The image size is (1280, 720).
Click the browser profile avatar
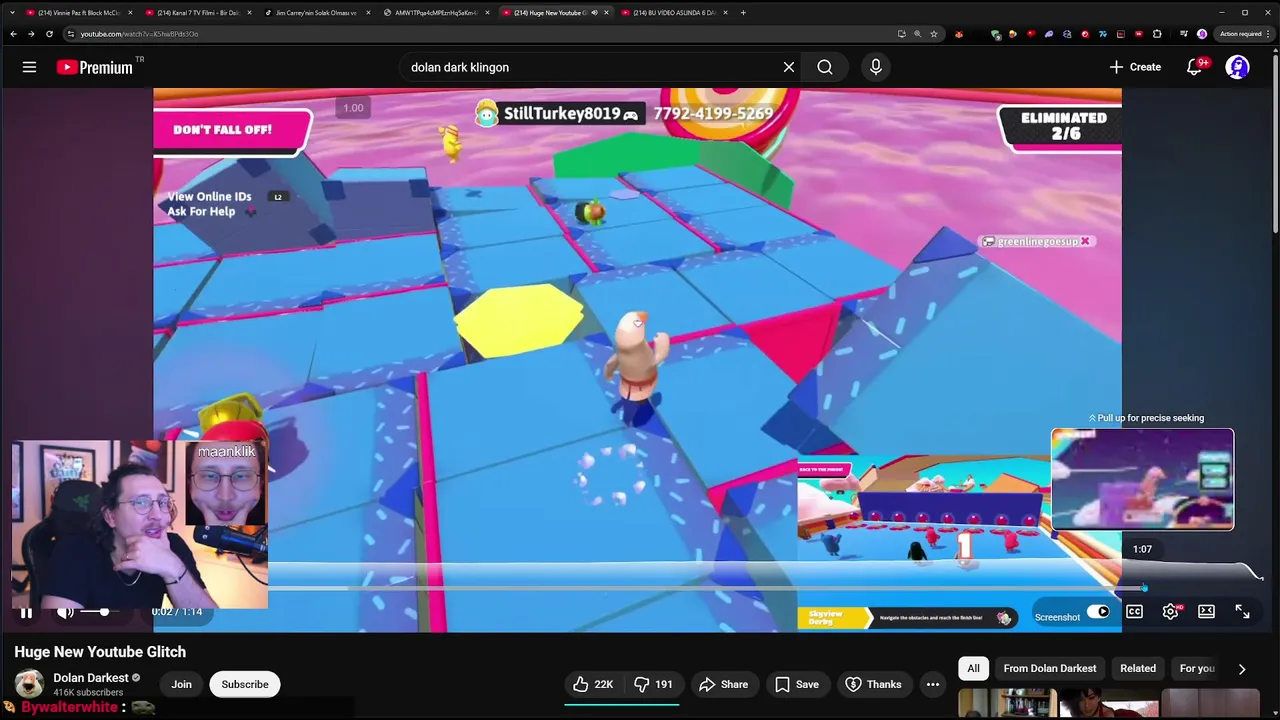point(1202,34)
